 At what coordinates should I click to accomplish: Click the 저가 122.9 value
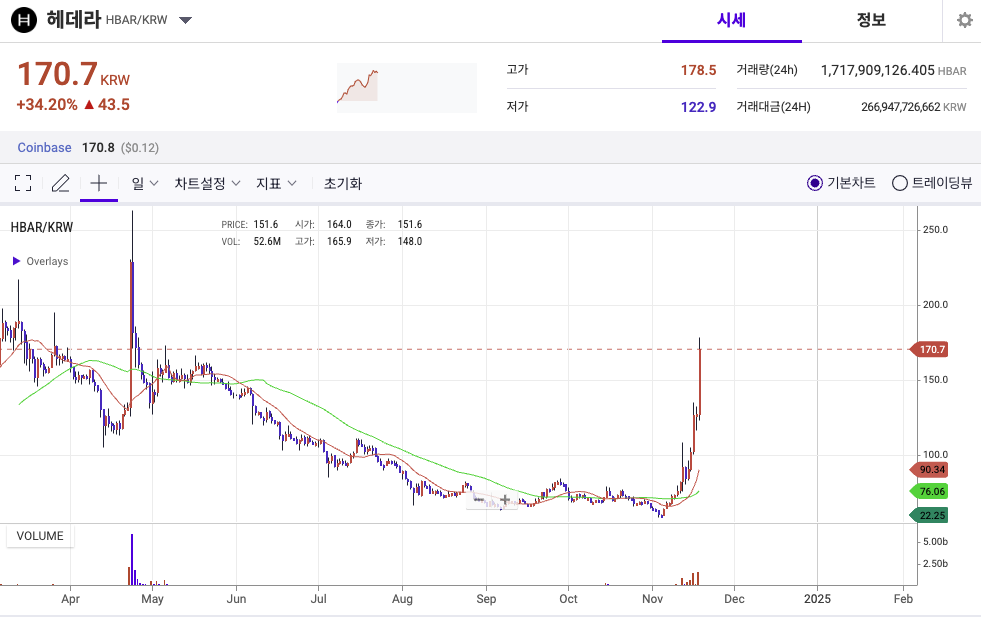(x=698, y=107)
